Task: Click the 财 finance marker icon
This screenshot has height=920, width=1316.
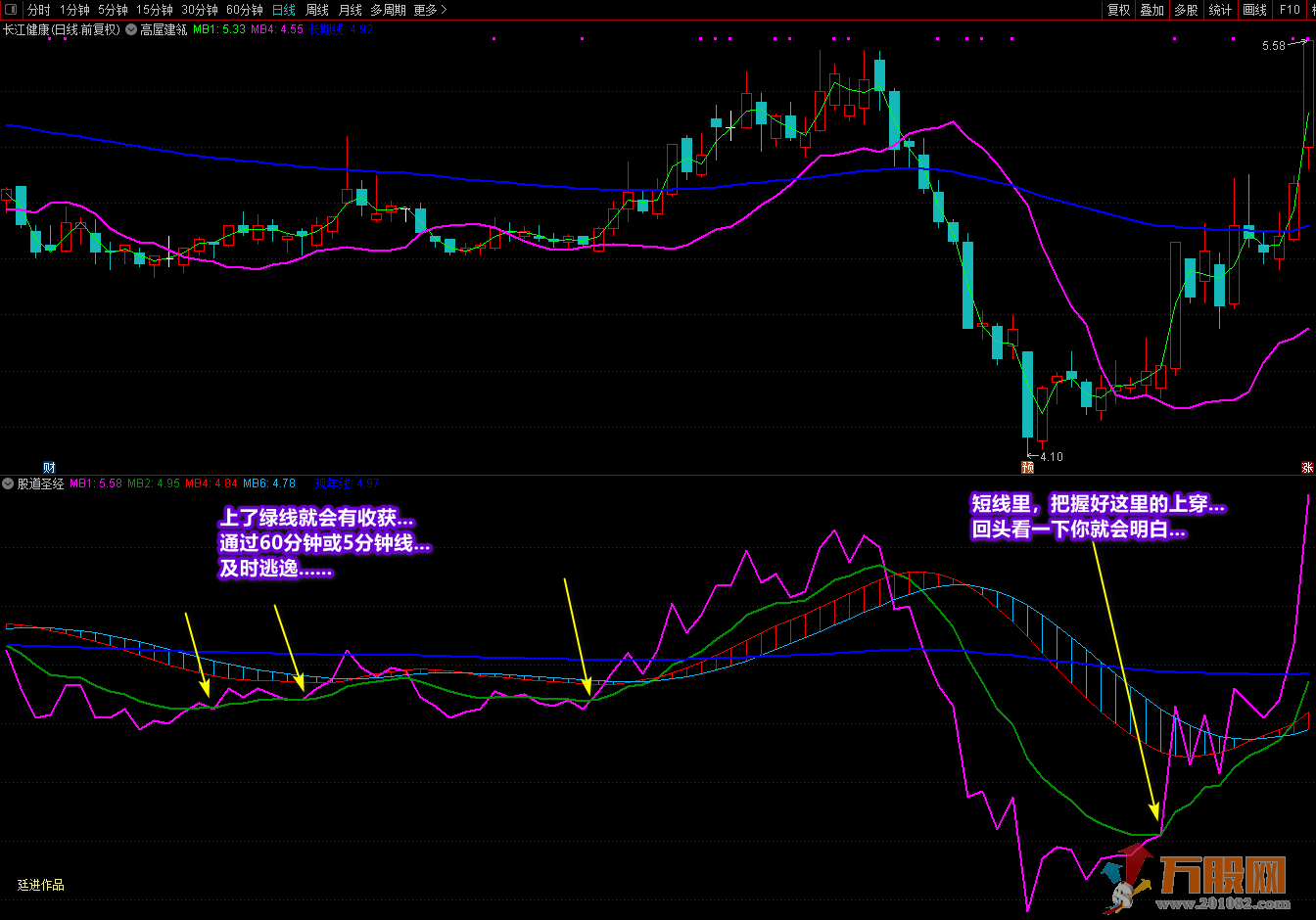Action: pyautogui.click(x=49, y=467)
